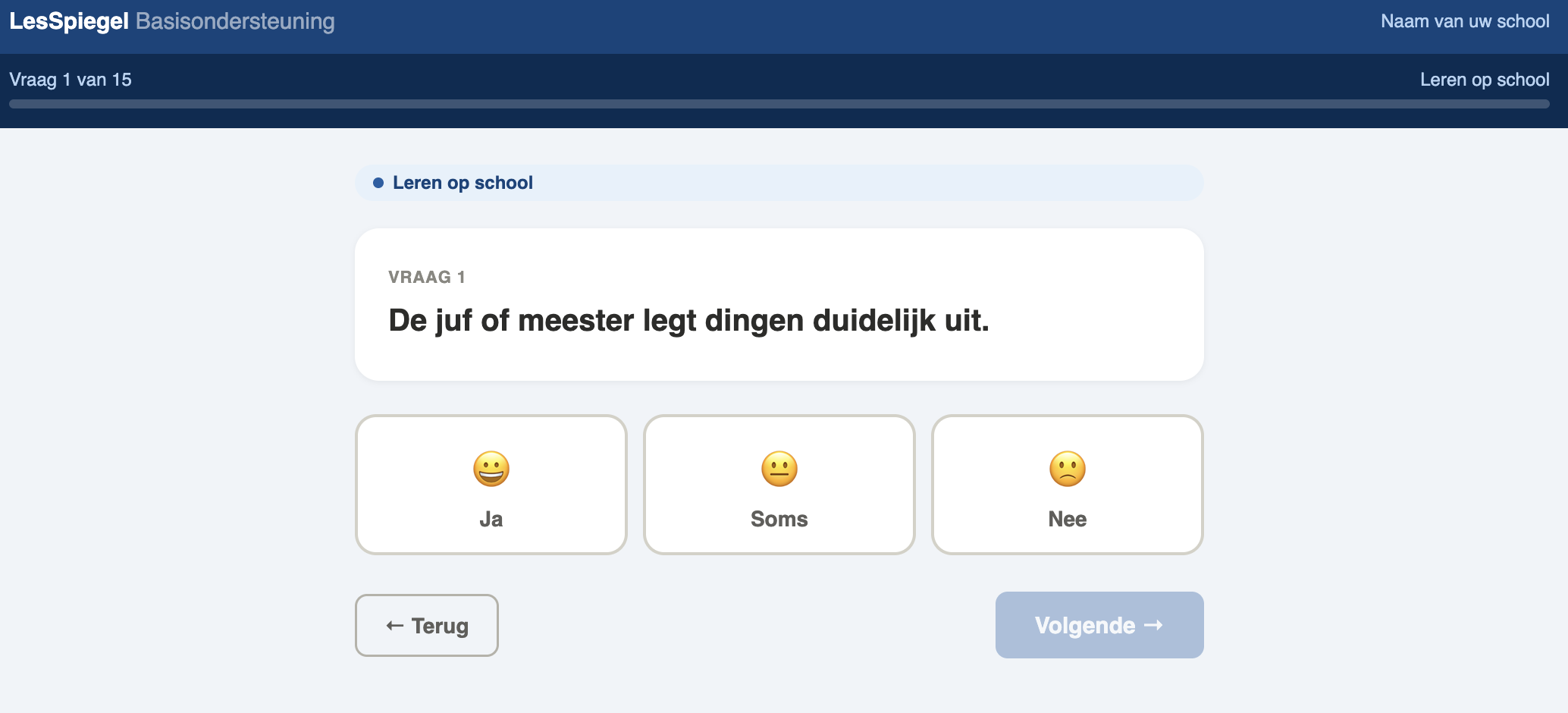Click "Leren op school" in the dark header bar

1485,80
